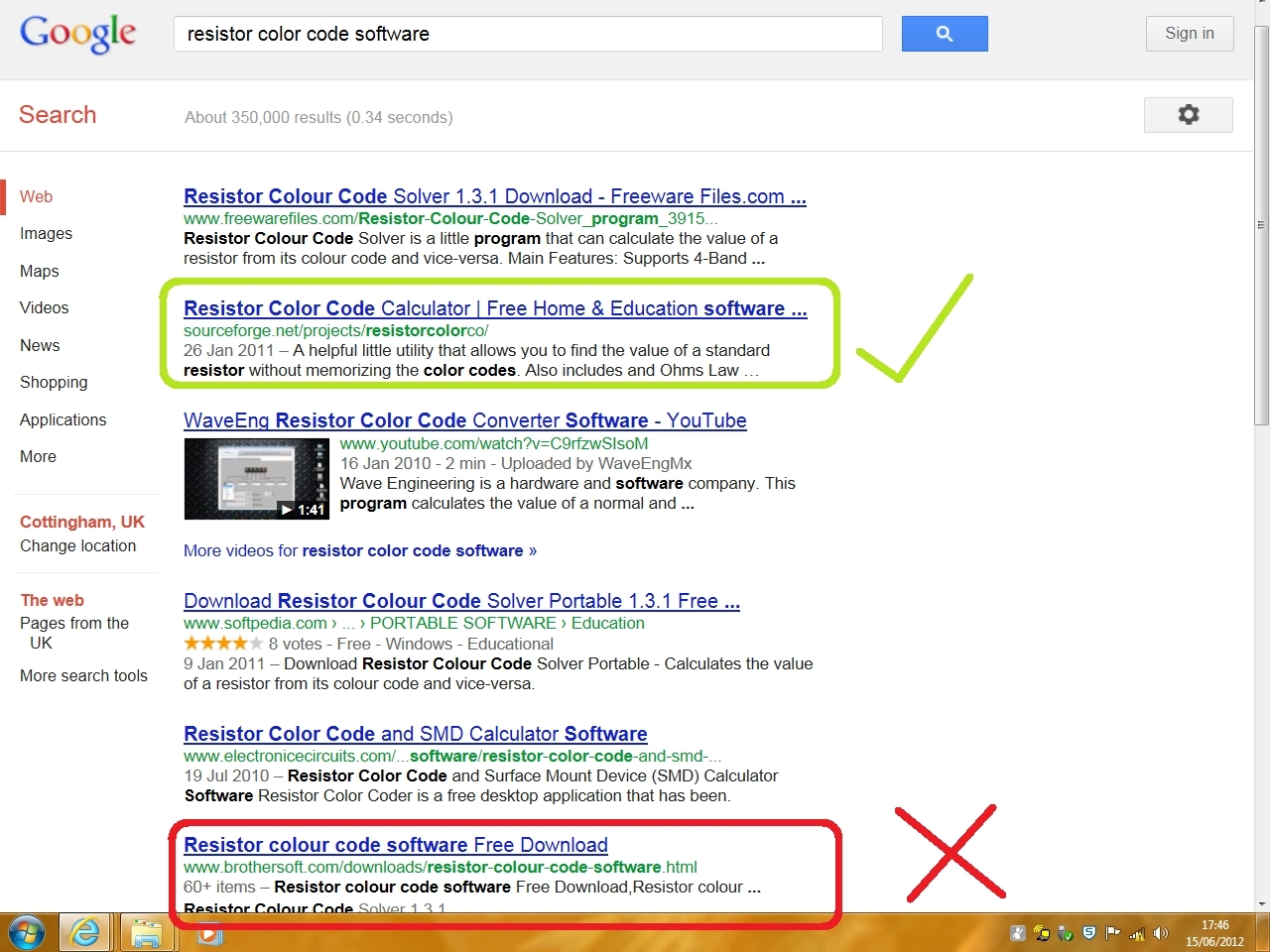Click the brothersoft.com downloads URL text
Image resolution: width=1270 pixels, height=952 pixels.
pos(441,868)
